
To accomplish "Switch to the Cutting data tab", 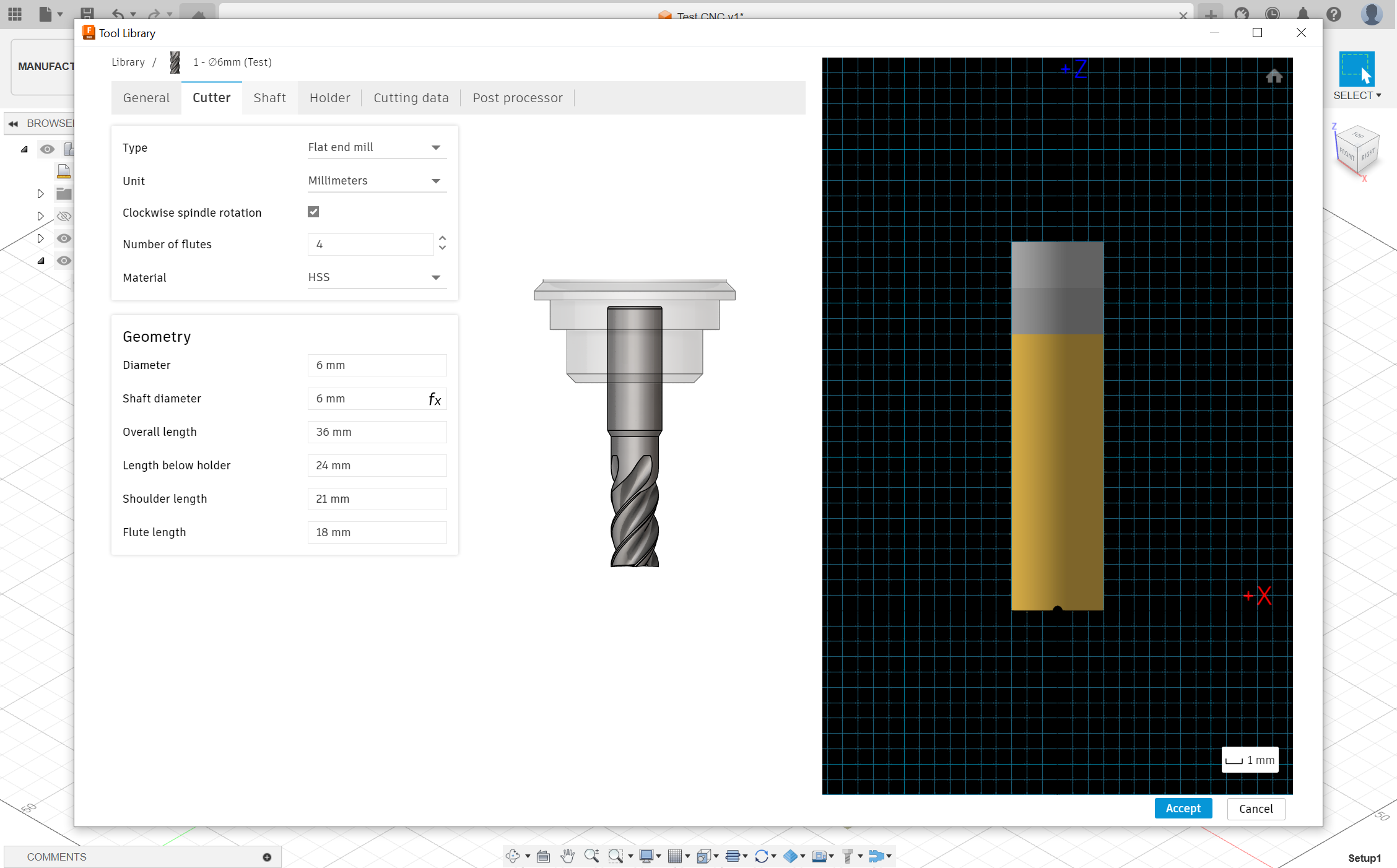I will (411, 97).
